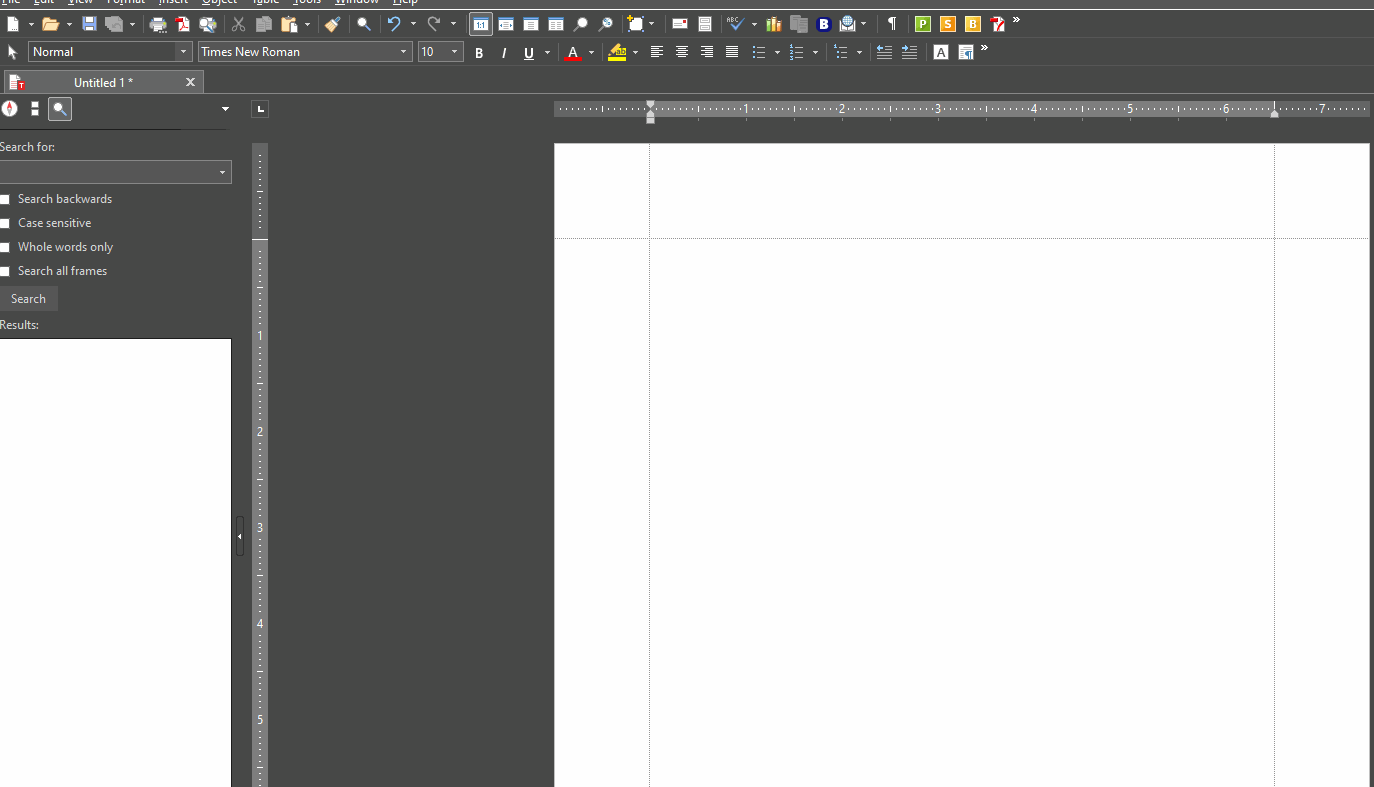The width and height of the screenshot is (1374, 787).
Task: Click into the Search for text field
Action: (108, 173)
